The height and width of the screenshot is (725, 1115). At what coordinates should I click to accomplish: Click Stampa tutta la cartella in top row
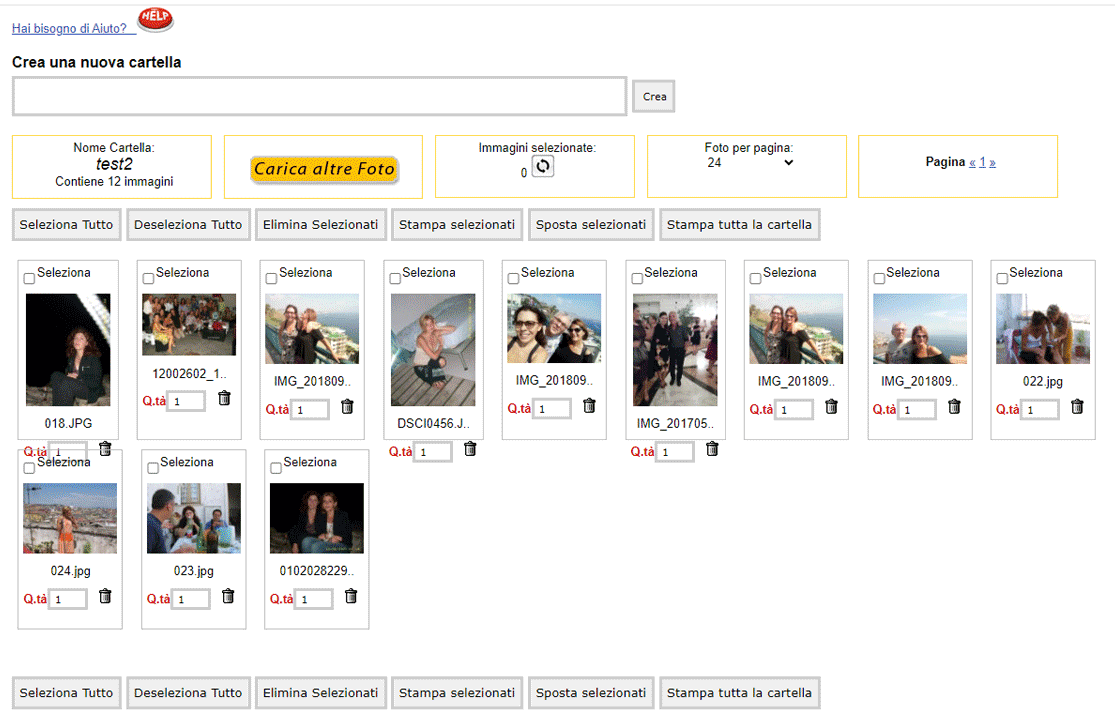point(740,225)
